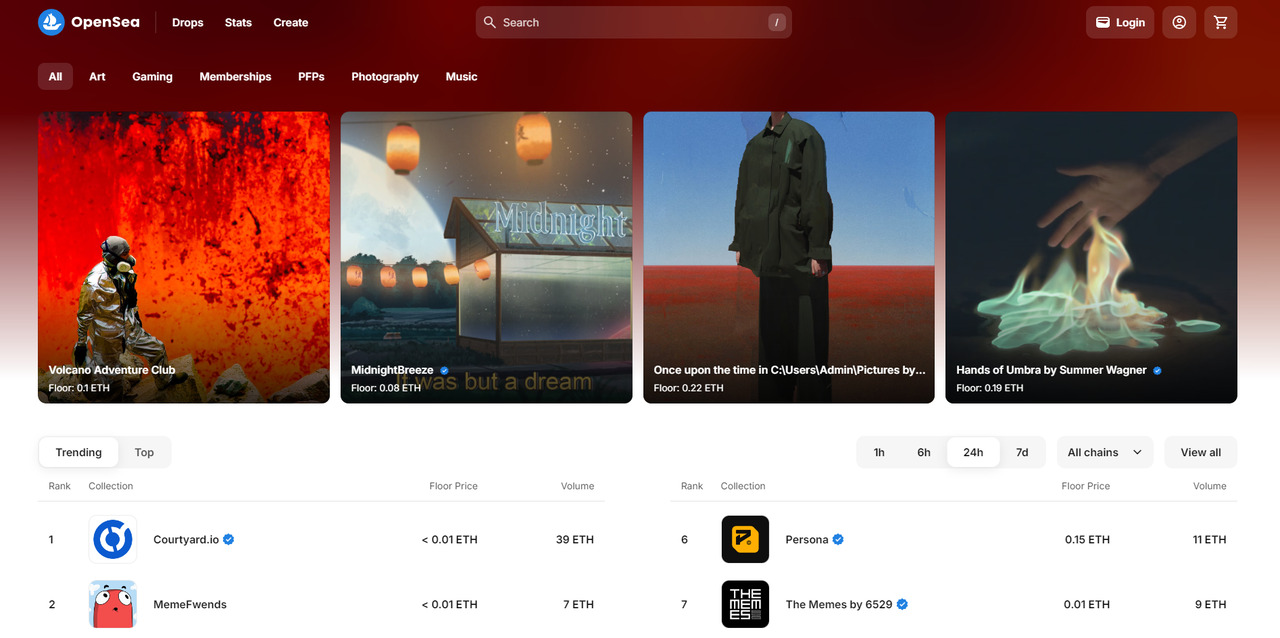This screenshot has width=1280, height=638.
Task: Click the slash shortcut badge in the search bar
Action: (x=777, y=22)
